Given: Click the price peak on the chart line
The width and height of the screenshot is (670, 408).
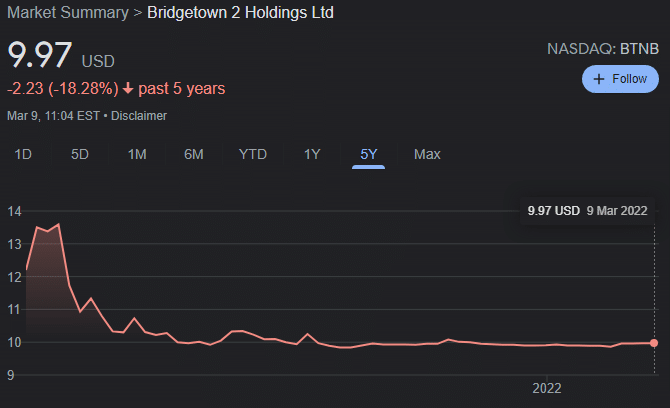Looking at the screenshot, I should point(59,224).
